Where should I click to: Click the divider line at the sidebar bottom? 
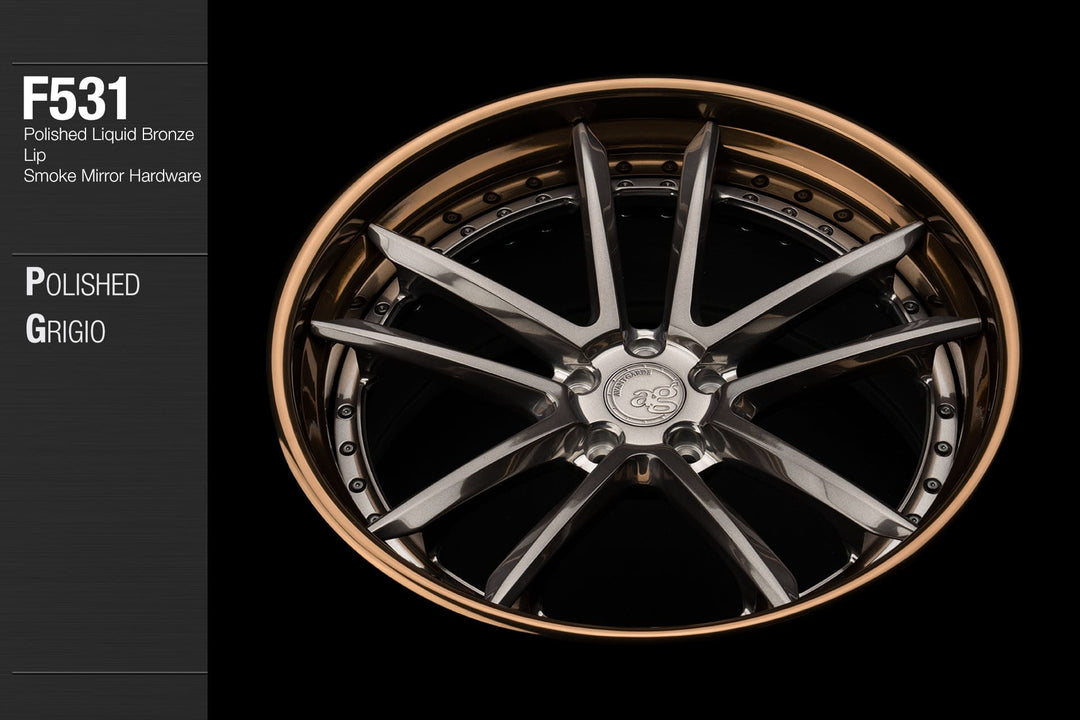click(x=110, y=672)
